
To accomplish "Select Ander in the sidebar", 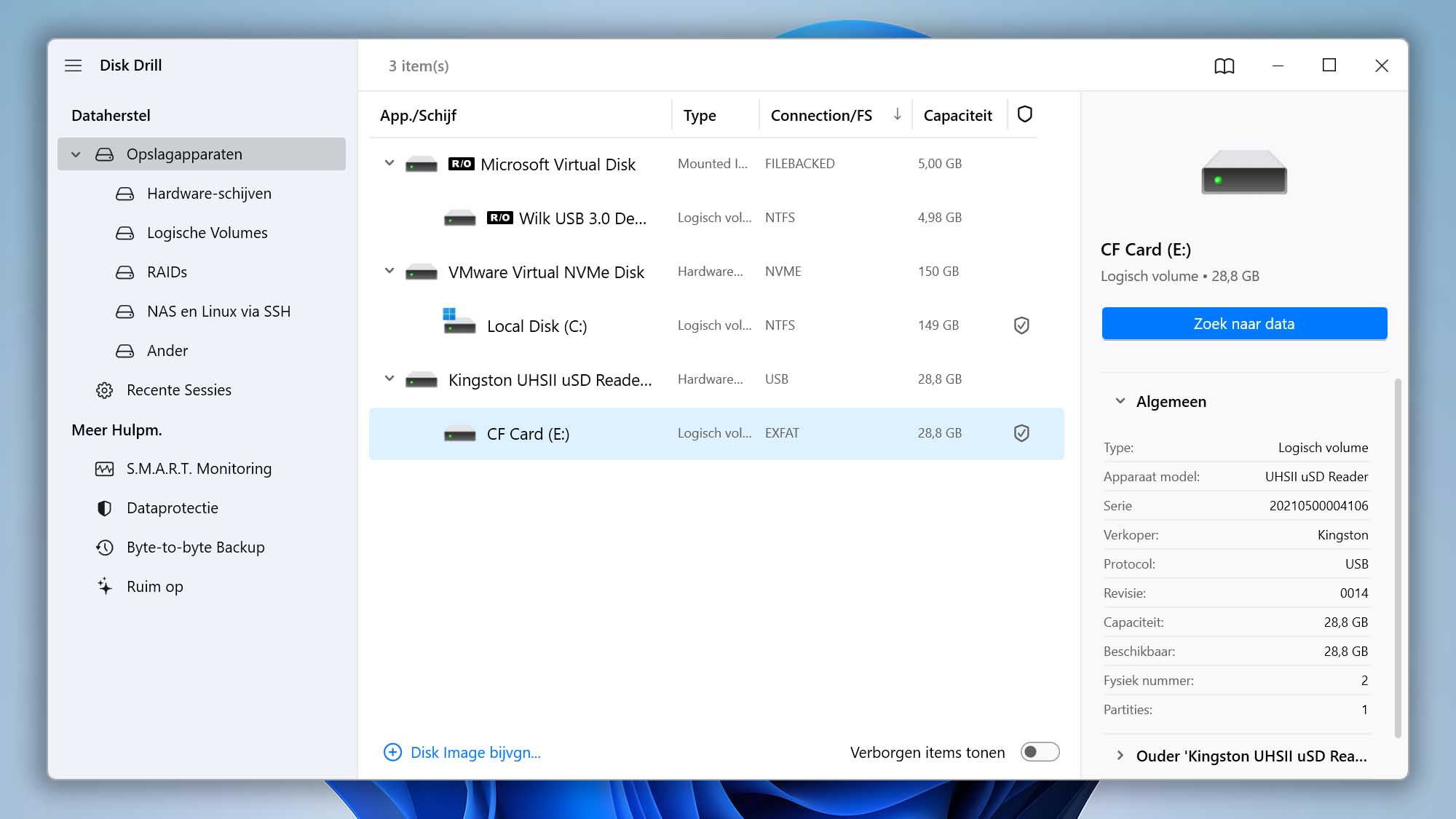I will (x=202, y=351).
